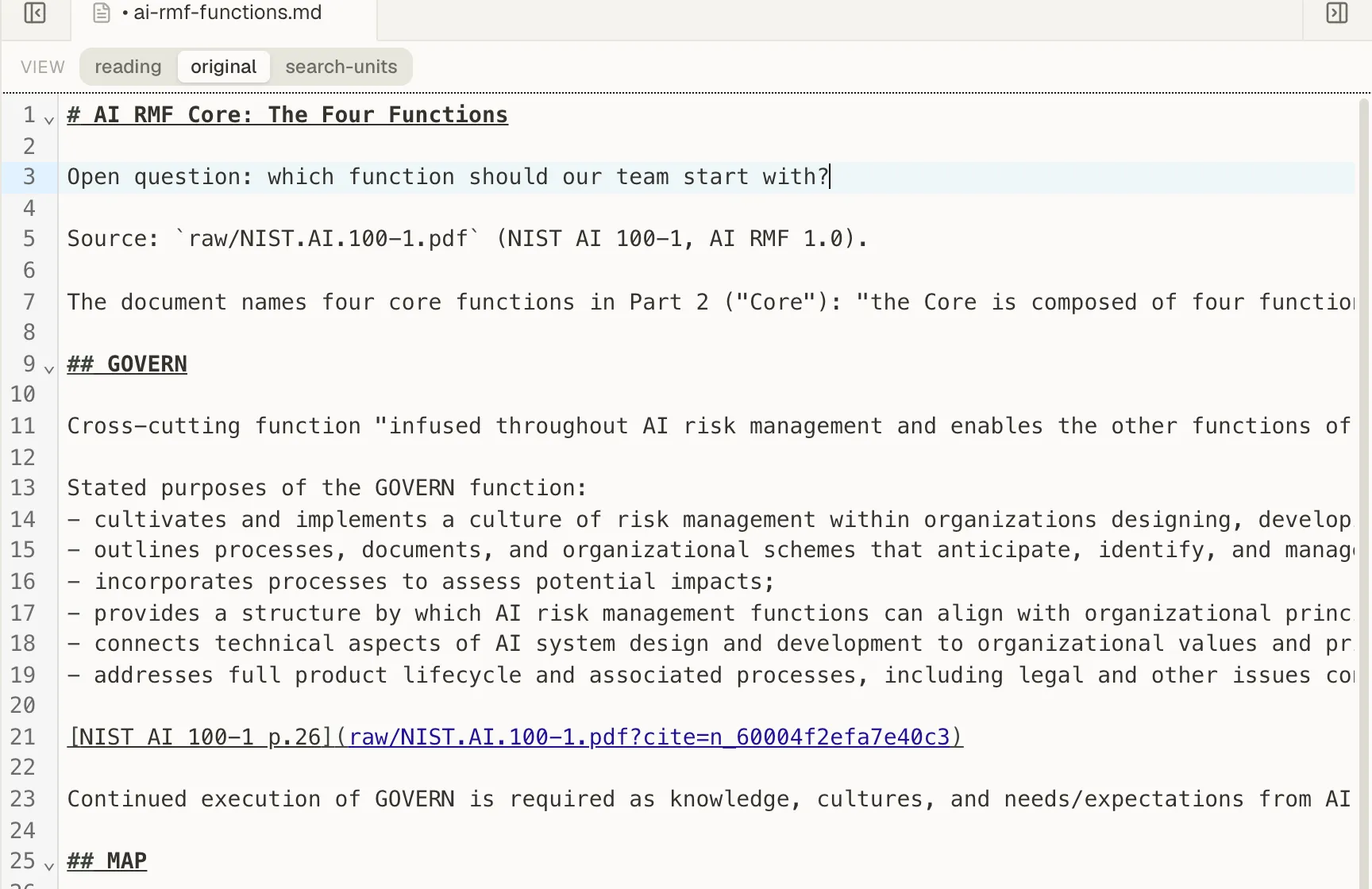
Task: Click line number 21 in the gutter
Action: [x=23, y=737]
